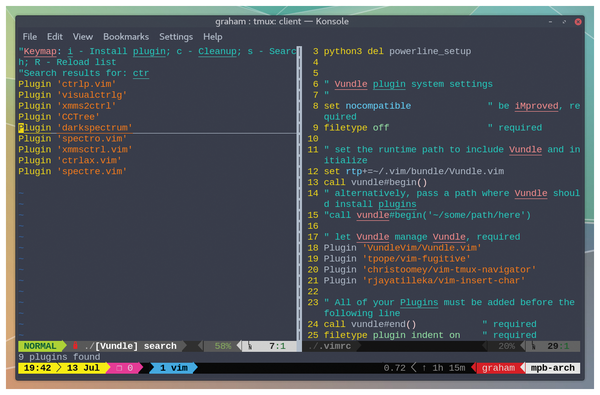This screenshot has width=600, height=395.
Task: Click 'call vundle#begin()' on line 13
Action: 375,182
